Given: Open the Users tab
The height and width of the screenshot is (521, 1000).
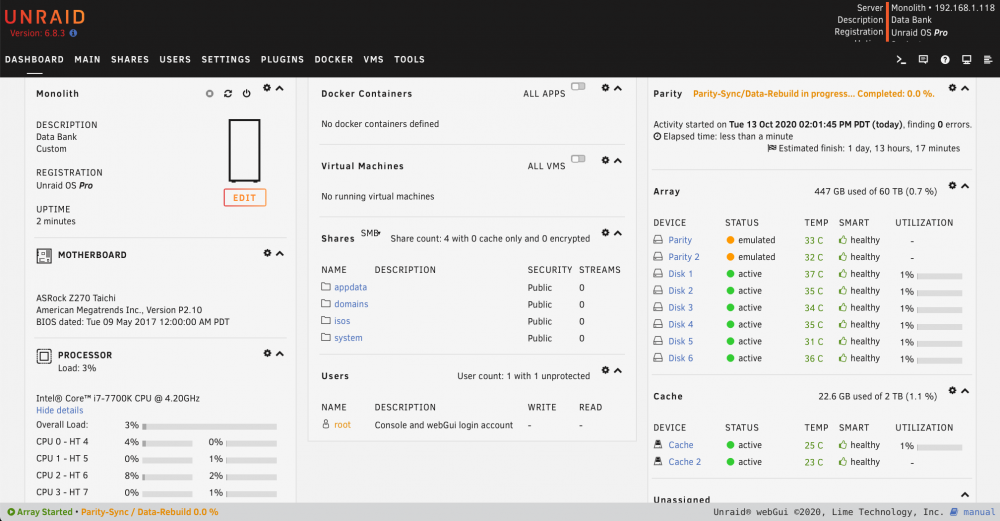Looking at the screenshot, I should click(175, 59).
